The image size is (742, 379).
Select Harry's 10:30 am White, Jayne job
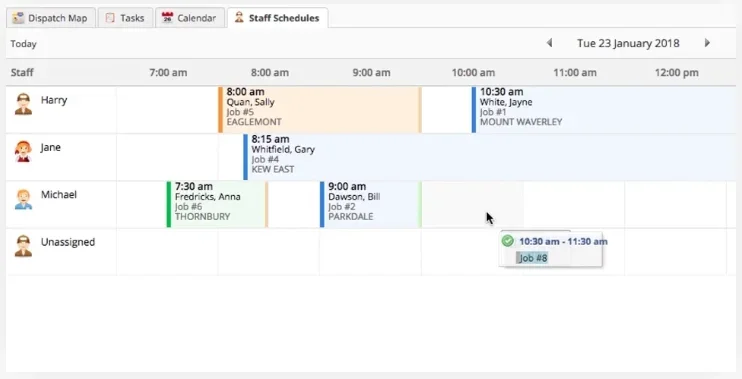604,110
